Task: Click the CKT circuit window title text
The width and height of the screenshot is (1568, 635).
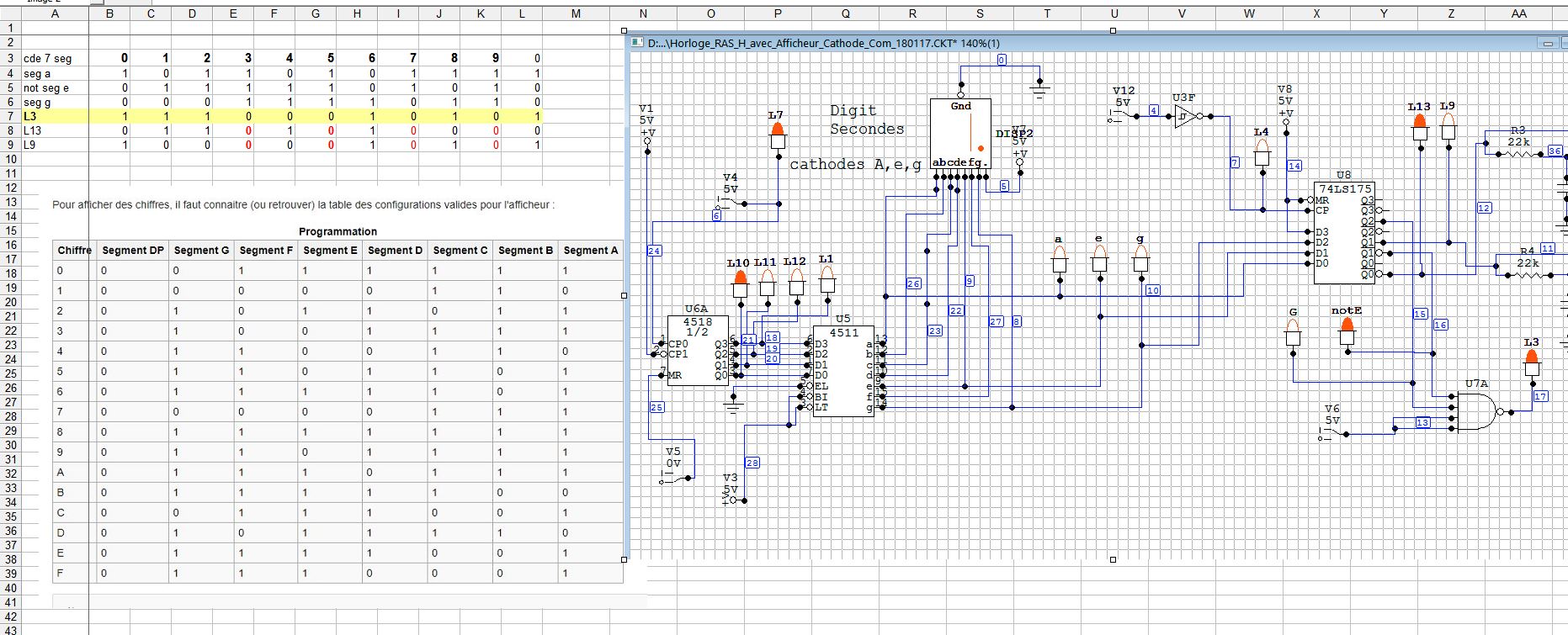Action: (824, 43)
